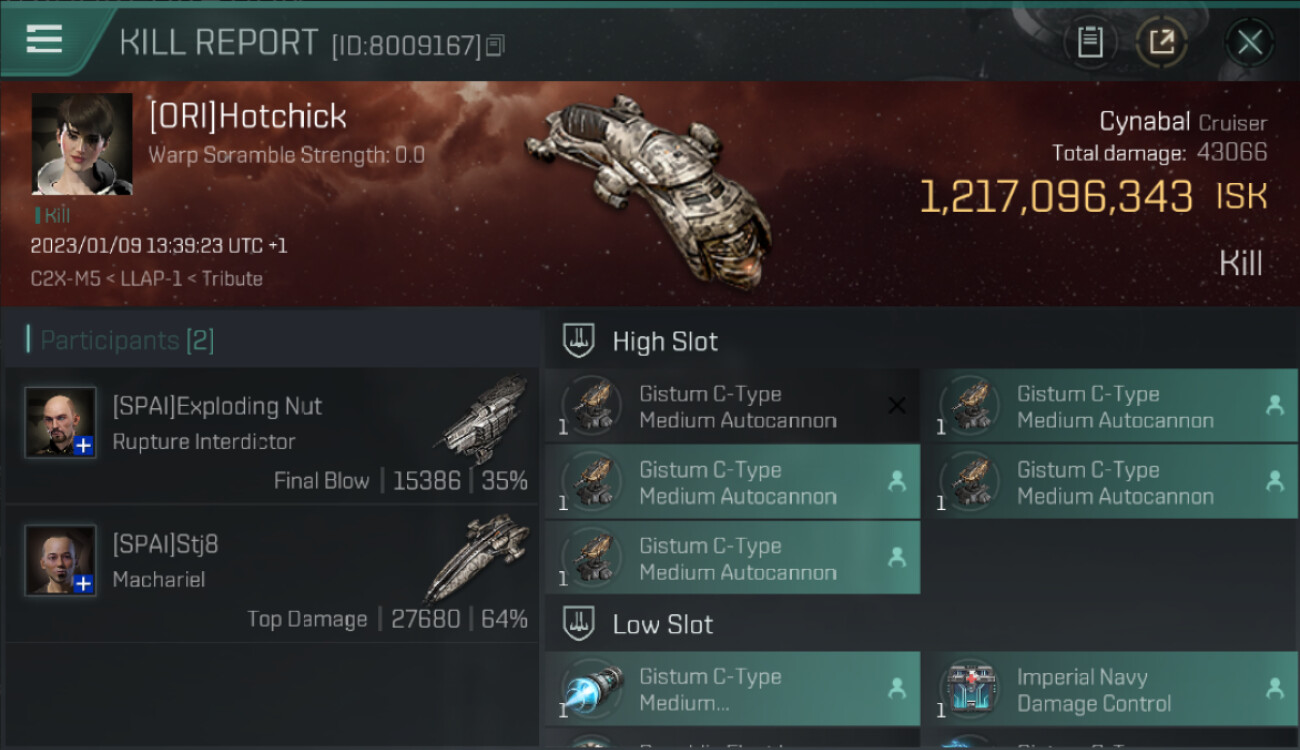Select Gistum C-Type Medium low slot item
Viewport: 1300px width, 750px height.
click(x=732, y=689)
